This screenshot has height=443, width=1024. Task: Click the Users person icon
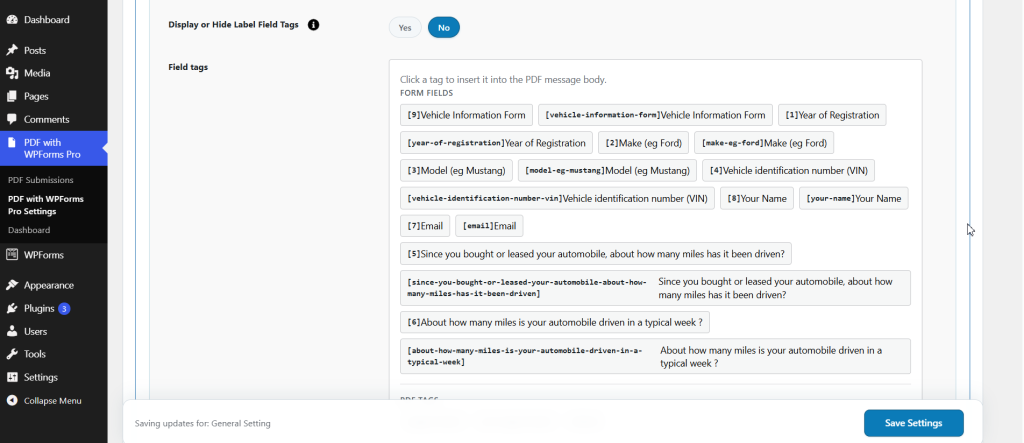coord(12,331)
